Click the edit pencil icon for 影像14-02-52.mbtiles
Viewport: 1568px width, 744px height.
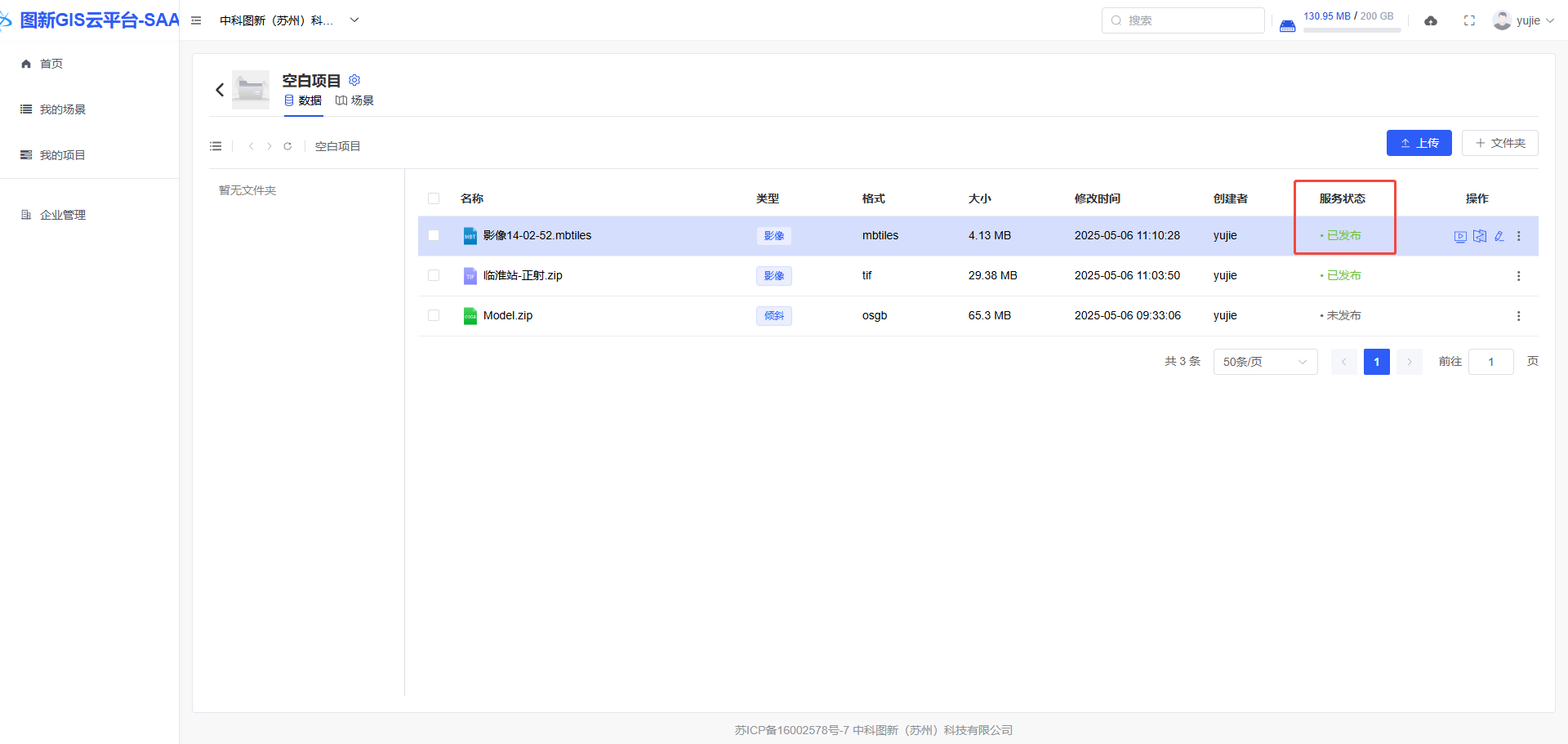click(1499, 236)
